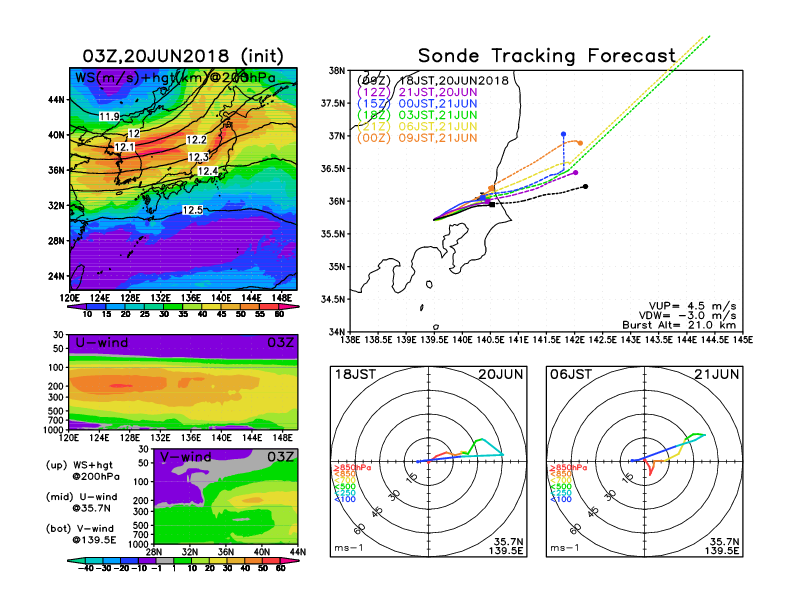Click the 145E longitude label on tracking map
The width and height of the screenshot is (792, 612).
(x=742, y=340)
